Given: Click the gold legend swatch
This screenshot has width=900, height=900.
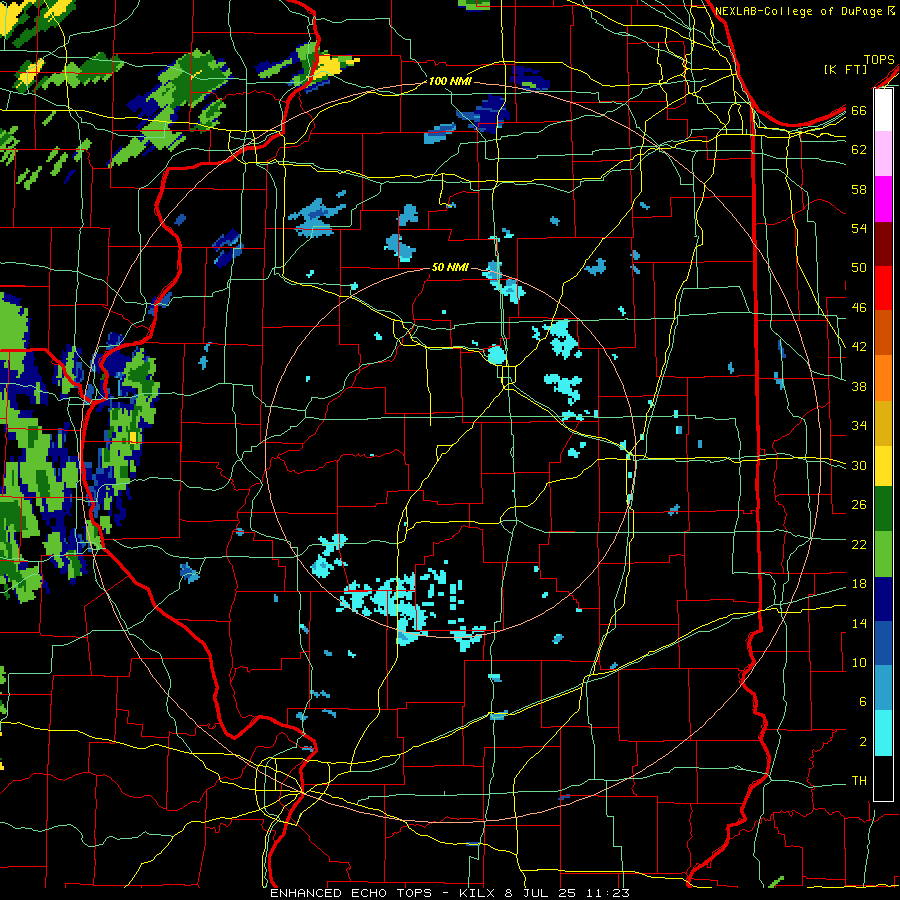Looking at the screenshot, I should 883,423.
